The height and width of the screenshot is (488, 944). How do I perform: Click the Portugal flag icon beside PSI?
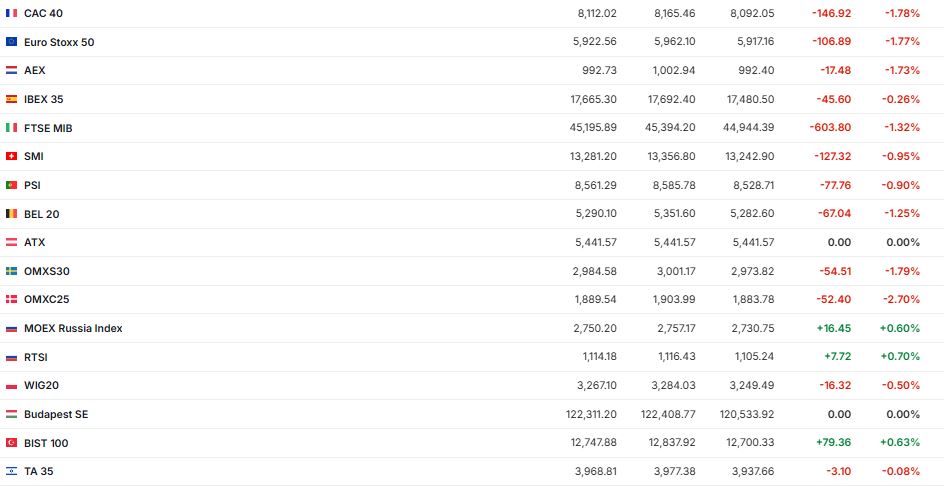click(11, 185)
